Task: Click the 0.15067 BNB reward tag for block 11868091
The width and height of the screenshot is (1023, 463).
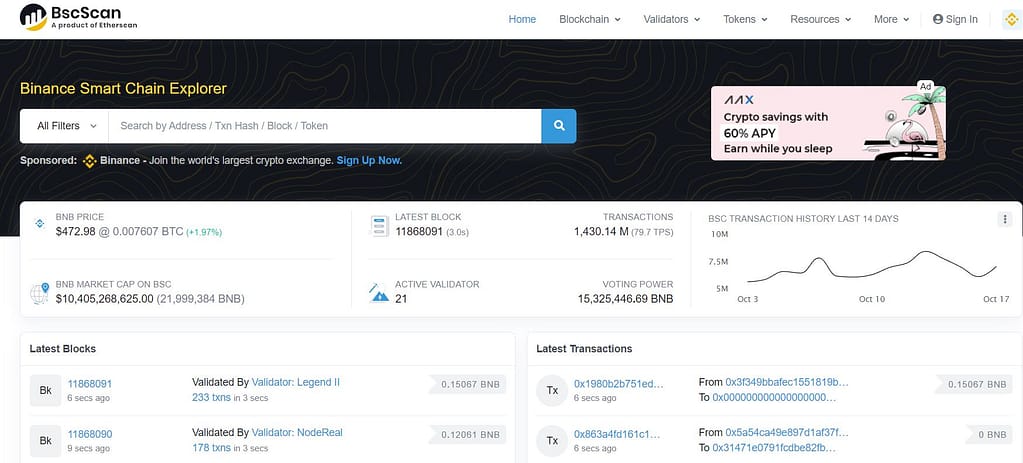Action: (x=467, y=385)
